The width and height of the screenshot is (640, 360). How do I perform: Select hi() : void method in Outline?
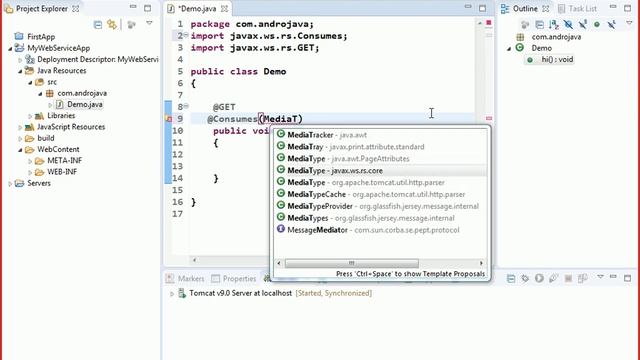[x=550, y=60]
